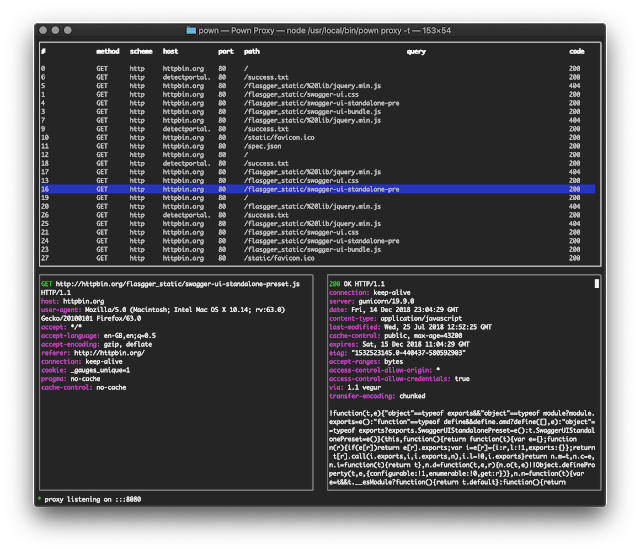Click the response pane scrollbar thumb
640x552 pixels.
pos(597,283)
